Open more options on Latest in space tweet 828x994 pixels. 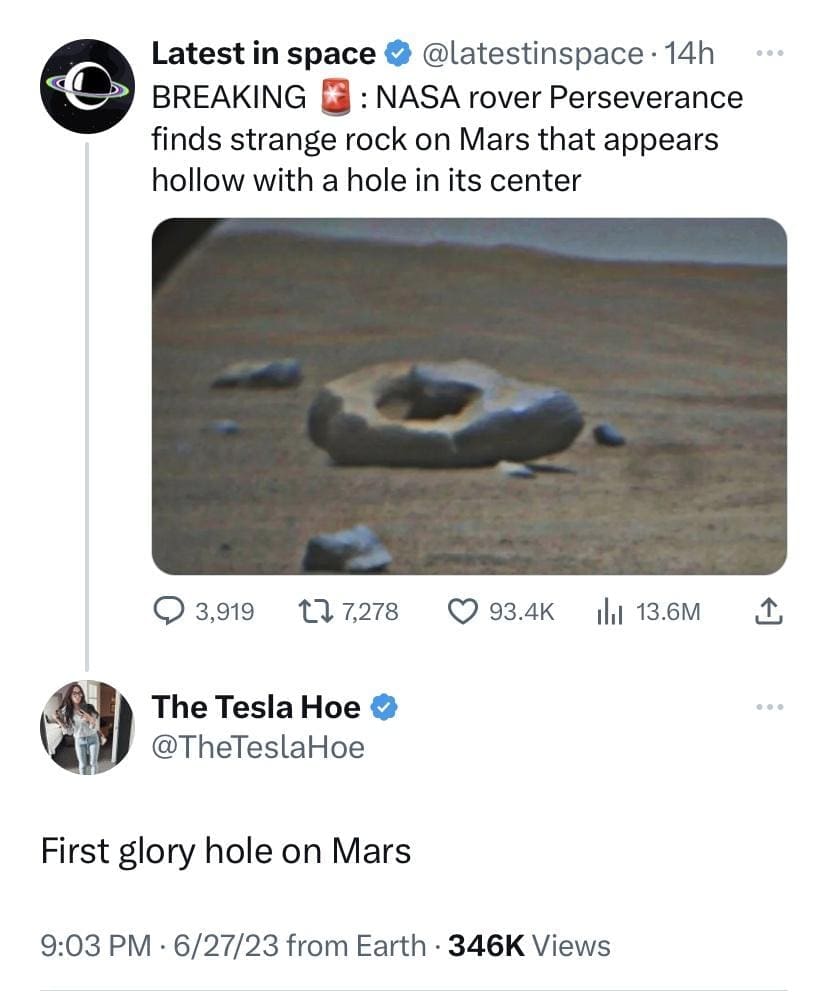click(770, 52)
